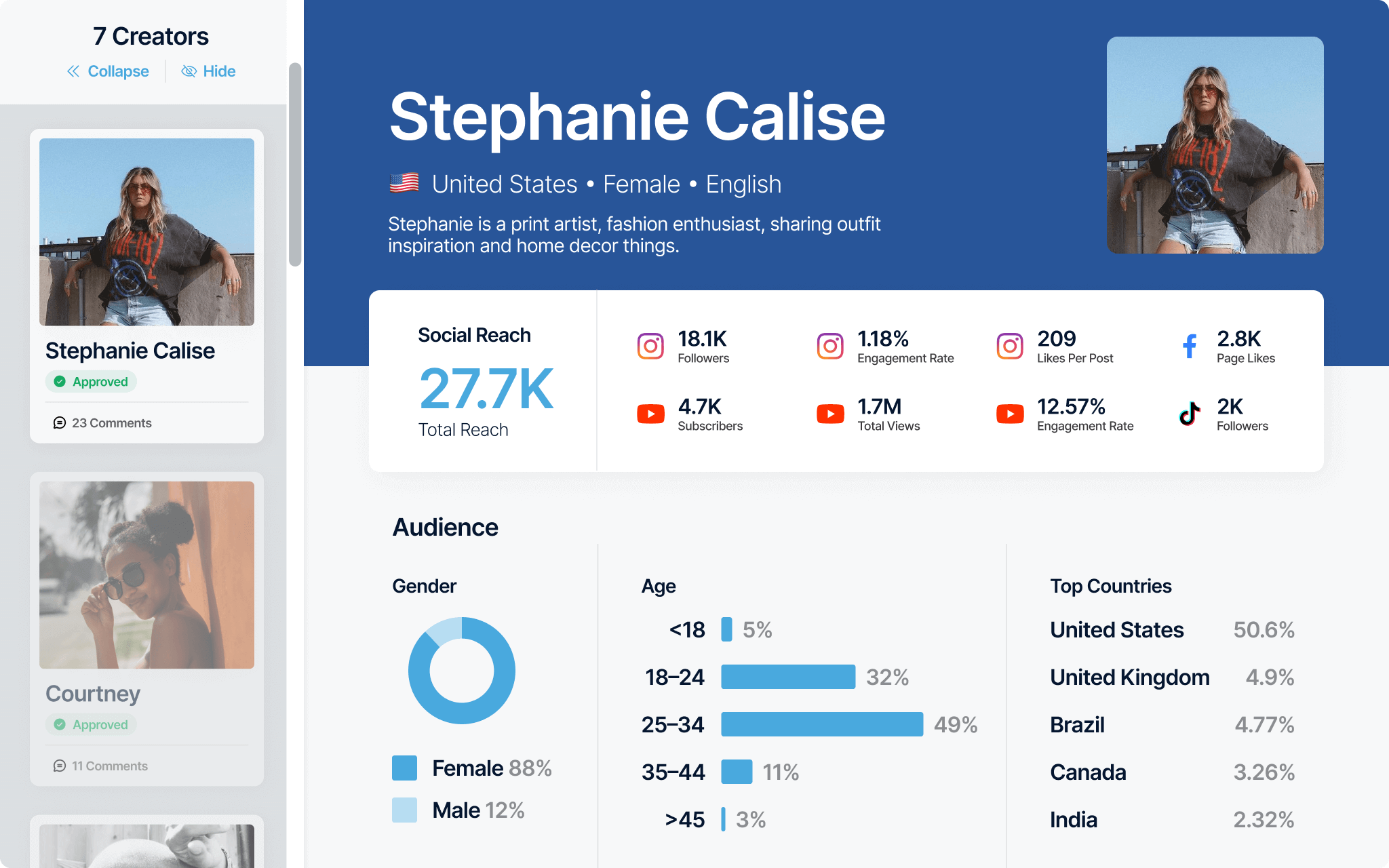The image size is (1389, 868).
Task: Click the Instagram icon beside 209 Likes Per Post
Action: pyautogui.click(x=1010, y=346)
